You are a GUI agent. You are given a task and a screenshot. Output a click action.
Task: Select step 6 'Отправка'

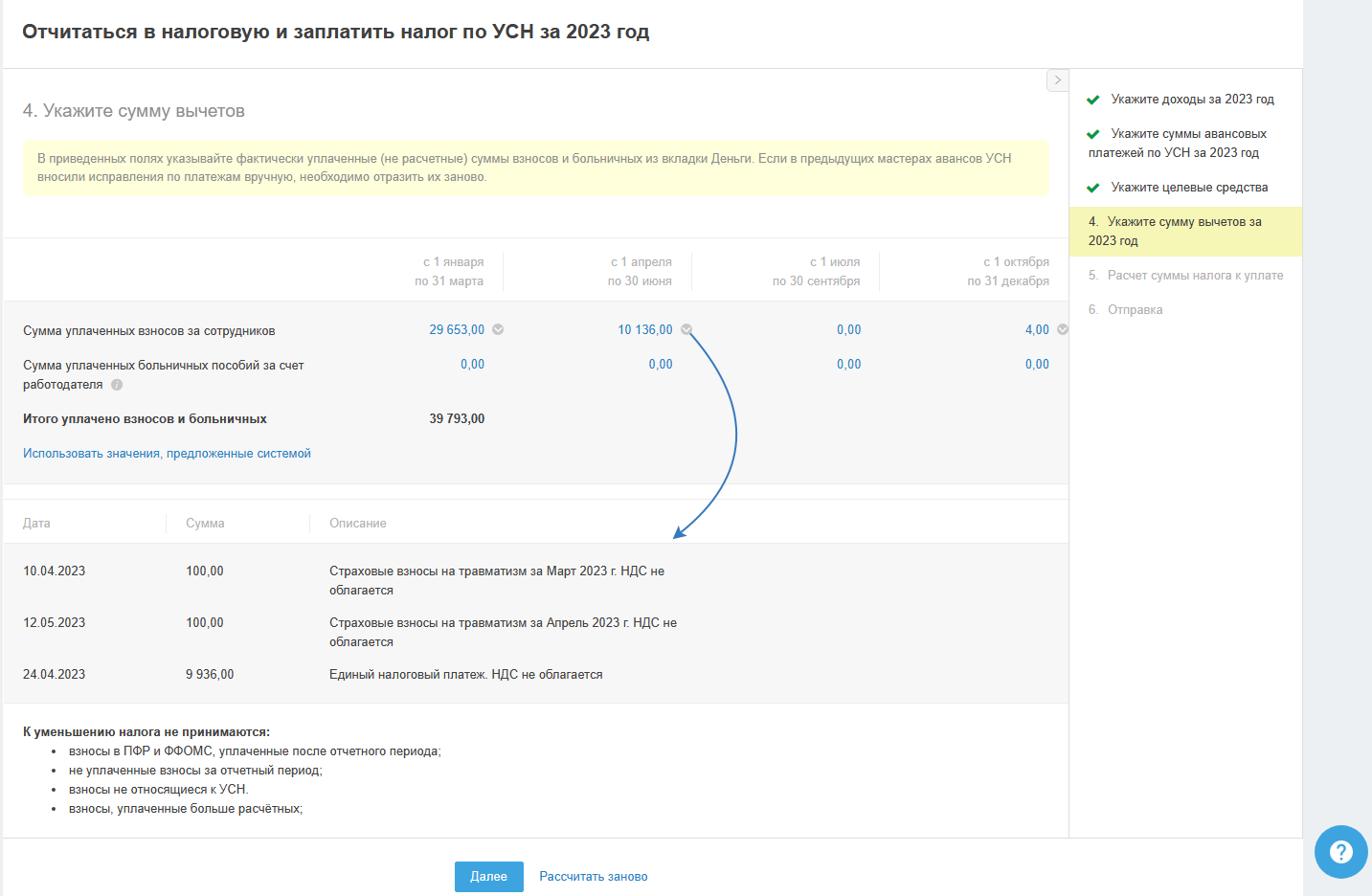coord(1135,310)
